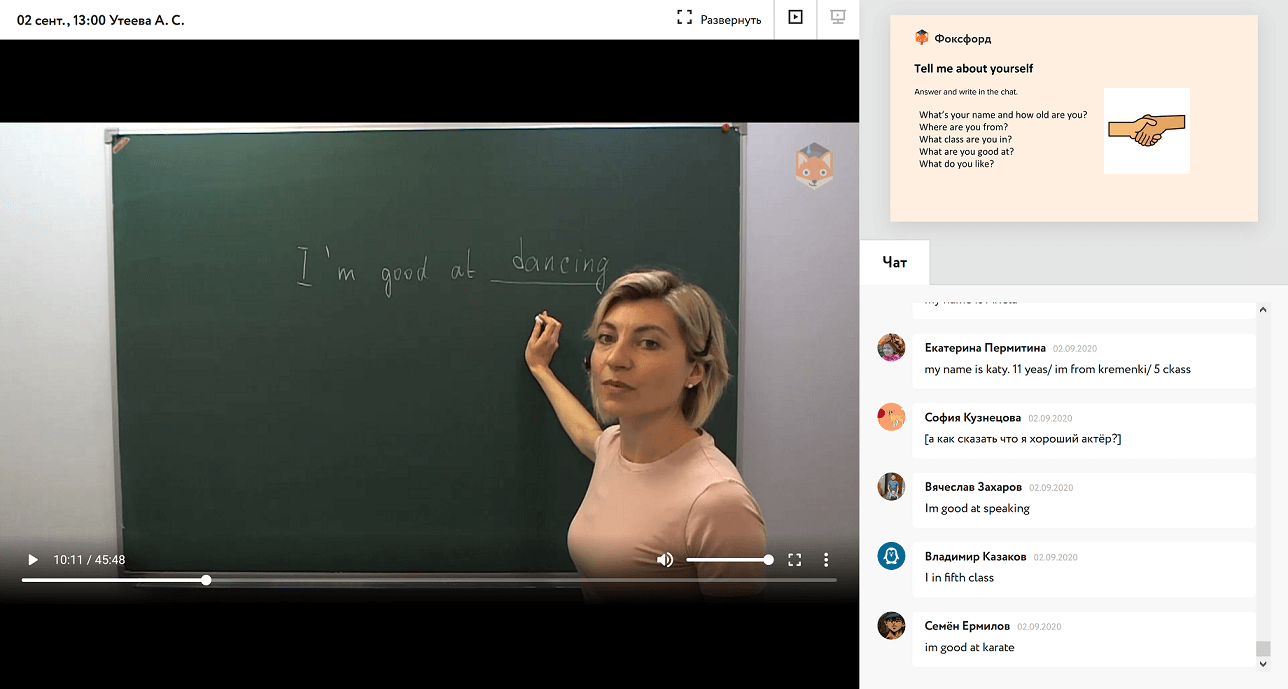Screen dimensions: 1288x689
Task: Click the Развернуть expand button
Action: coord(719,19)
